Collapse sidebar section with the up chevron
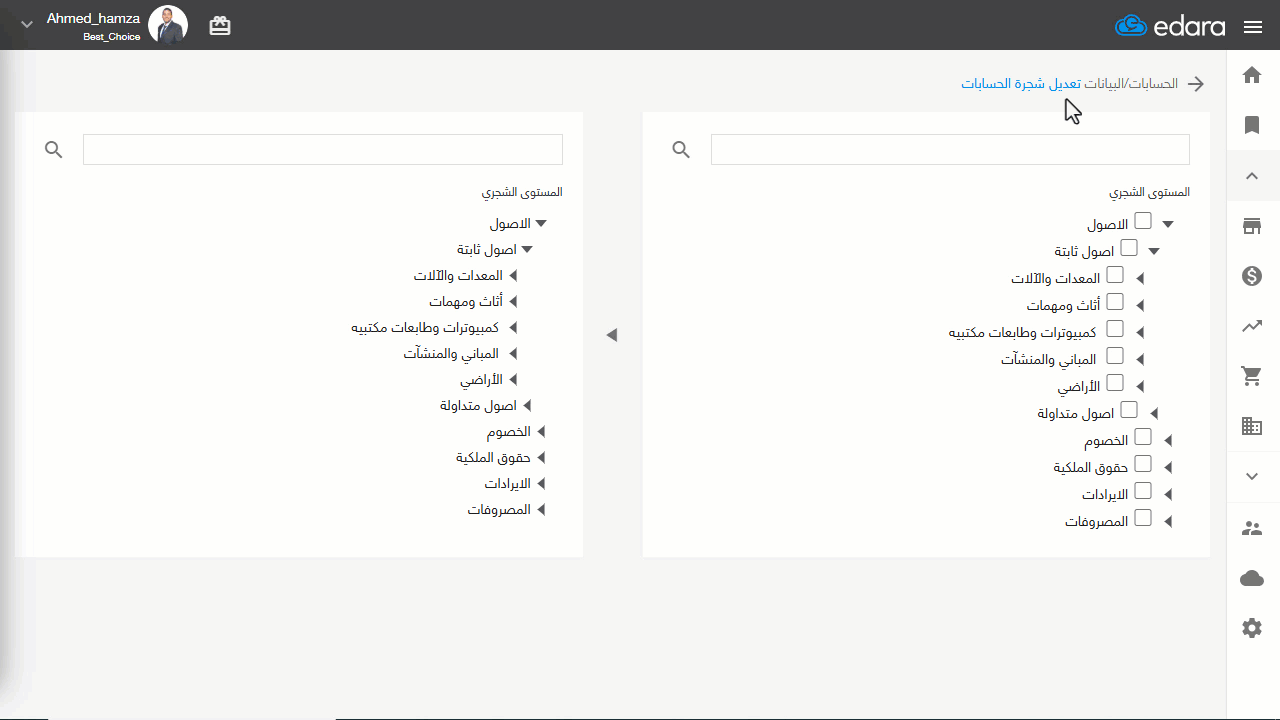1280x720 pixels. click(1252, 176)
